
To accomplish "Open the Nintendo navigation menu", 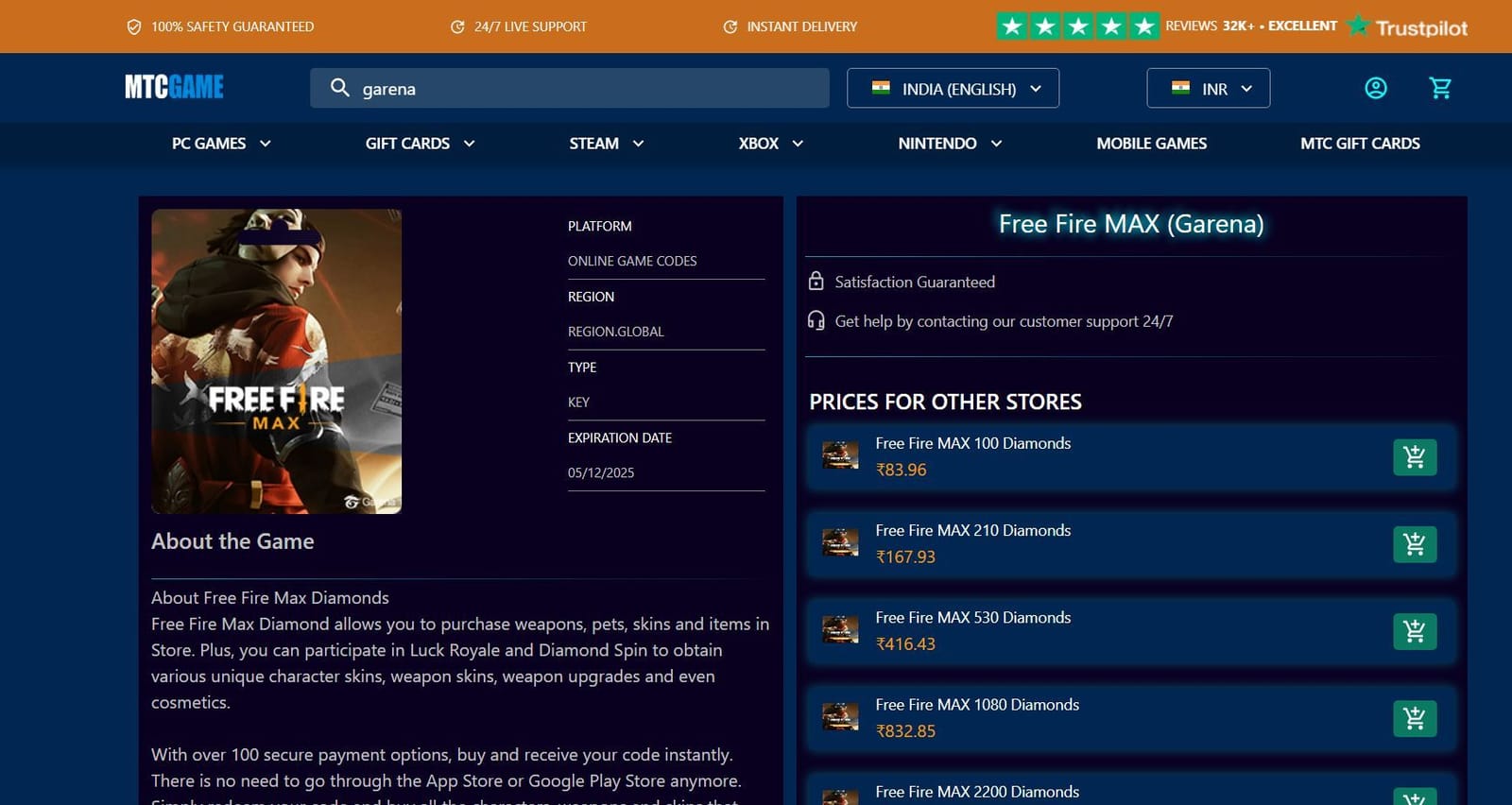I will coord(949,144).
